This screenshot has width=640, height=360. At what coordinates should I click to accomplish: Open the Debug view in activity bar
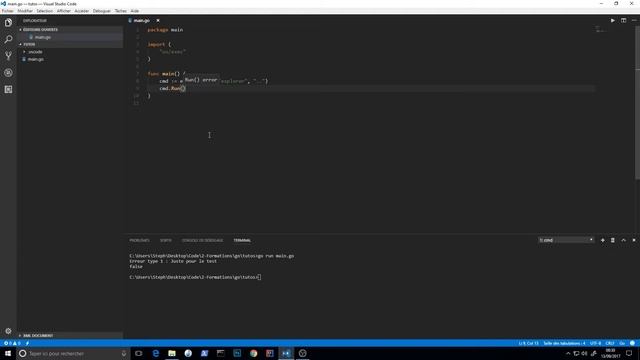pyautogui.click(x=8, y=73)
